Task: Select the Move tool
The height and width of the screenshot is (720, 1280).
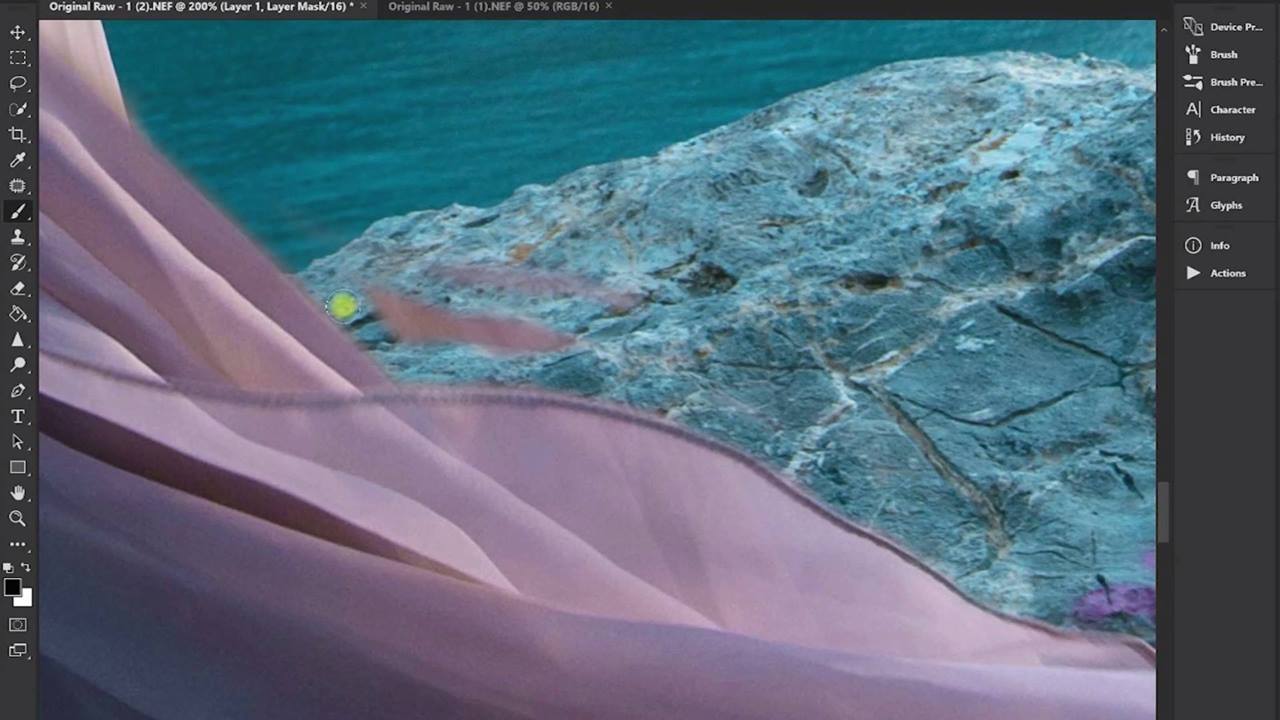Action: coord(18,32)
